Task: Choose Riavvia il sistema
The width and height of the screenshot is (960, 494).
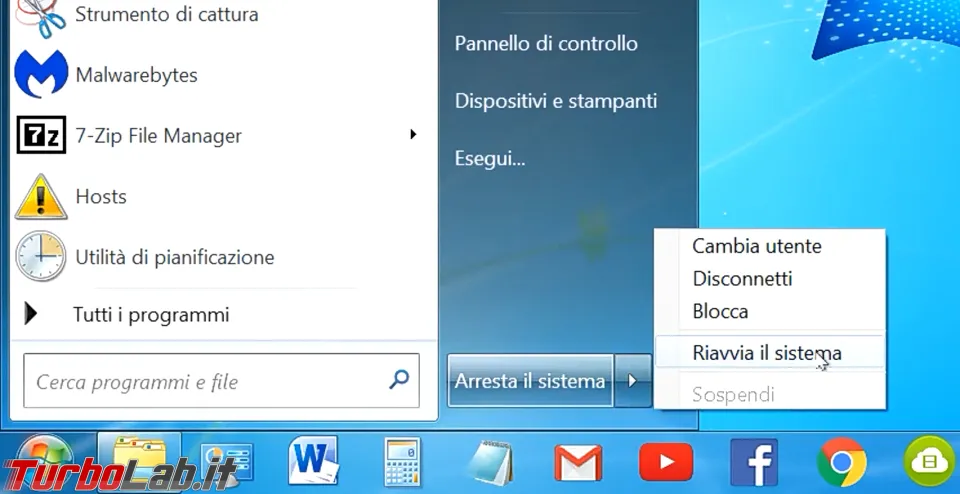Action: coord(769,352)
